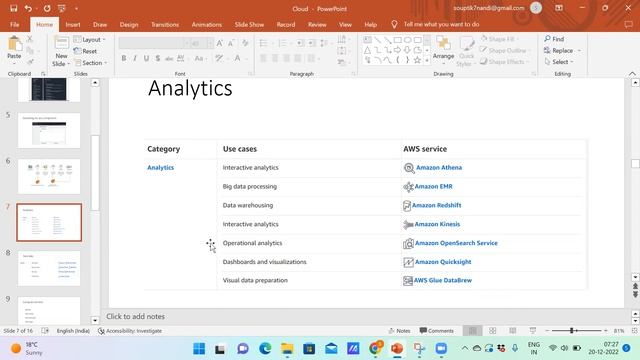Image resolution: width=640 pixels, height=360 pixels.
Task: Clear all formatting icon
Action: pos(245,43)
